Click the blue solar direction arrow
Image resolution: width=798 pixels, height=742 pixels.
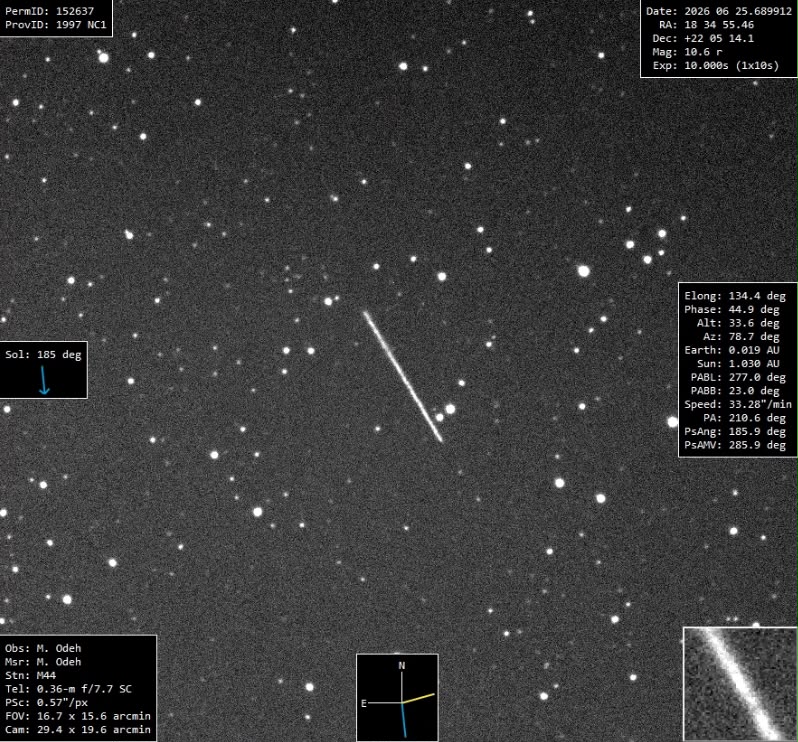point(44,380)
